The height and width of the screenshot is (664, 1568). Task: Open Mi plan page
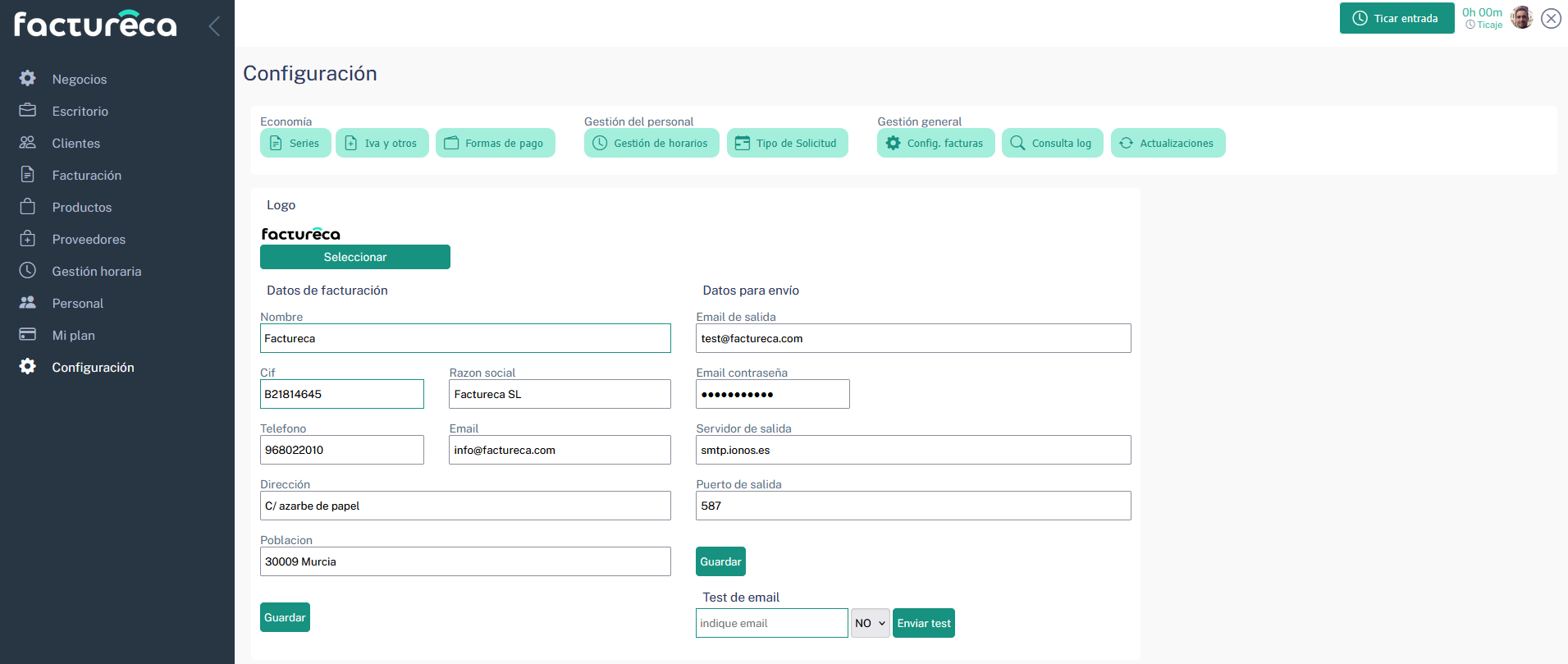(x=74, y=335)
